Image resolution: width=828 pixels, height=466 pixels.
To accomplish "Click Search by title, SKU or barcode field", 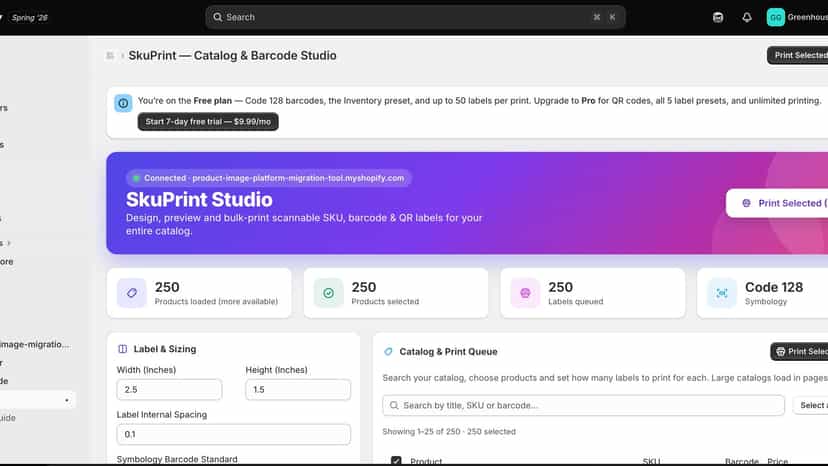I will [x=584, y=405].
